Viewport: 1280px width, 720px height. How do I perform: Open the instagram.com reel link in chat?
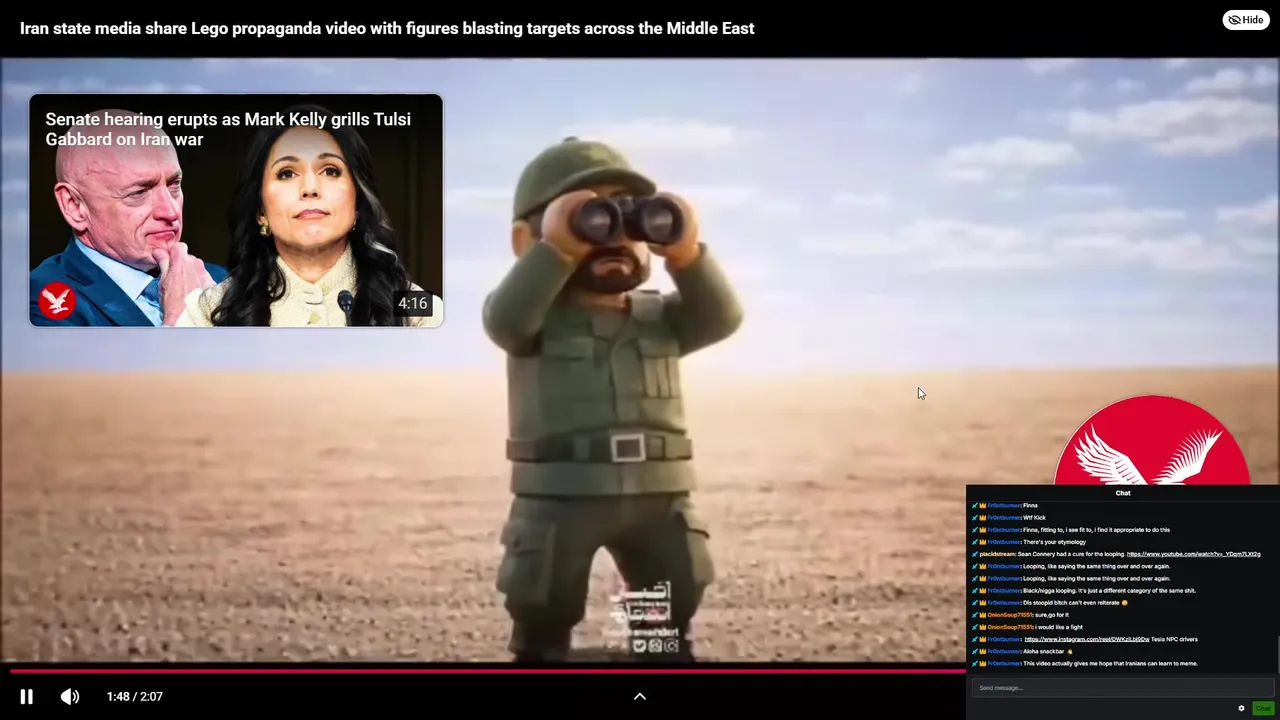1086,639
